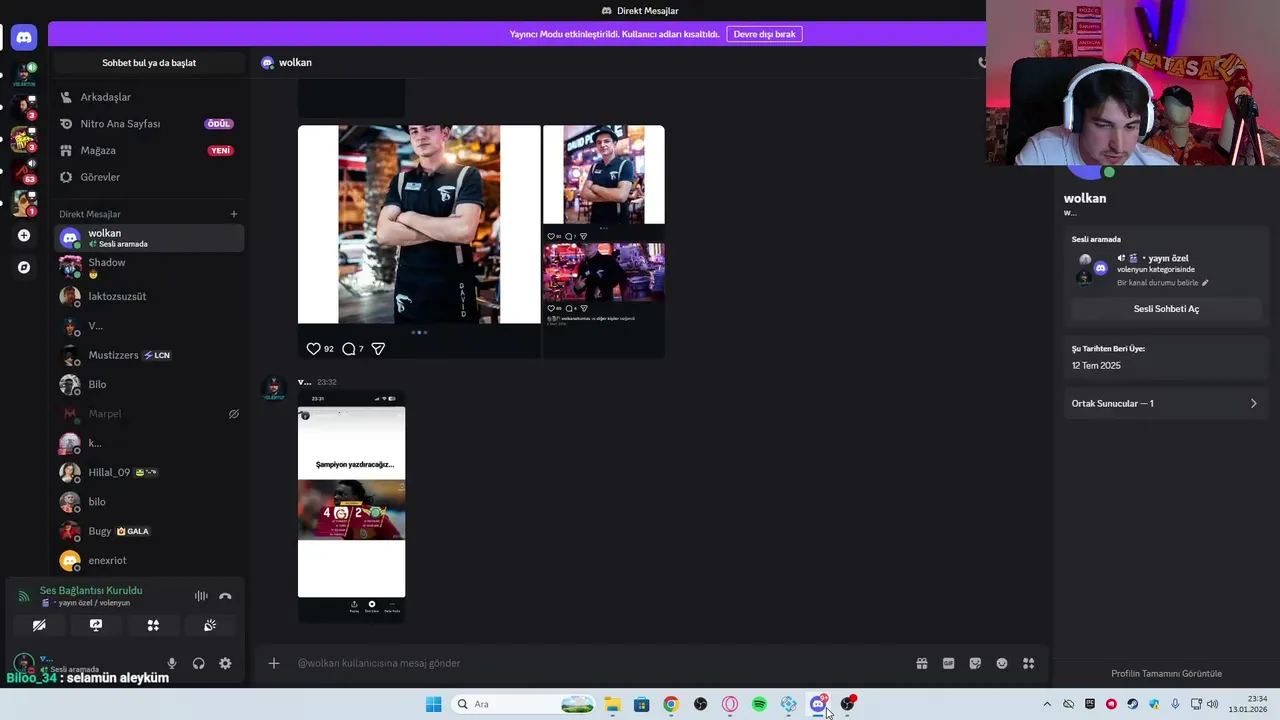Open GIF picker
The width and height of the screenshot is (1280, 720).
(x=949, y=663)
